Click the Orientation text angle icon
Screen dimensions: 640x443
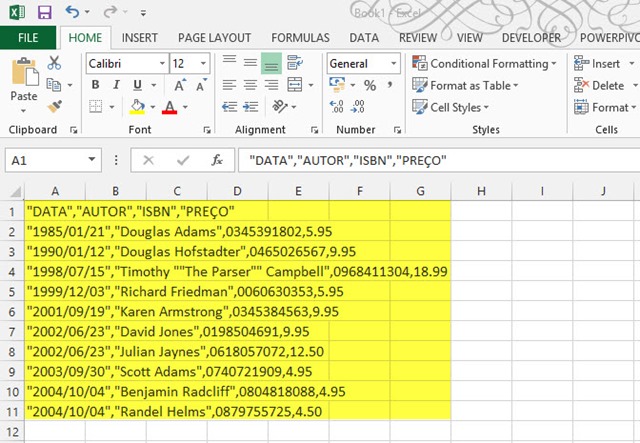click(280, 107)
